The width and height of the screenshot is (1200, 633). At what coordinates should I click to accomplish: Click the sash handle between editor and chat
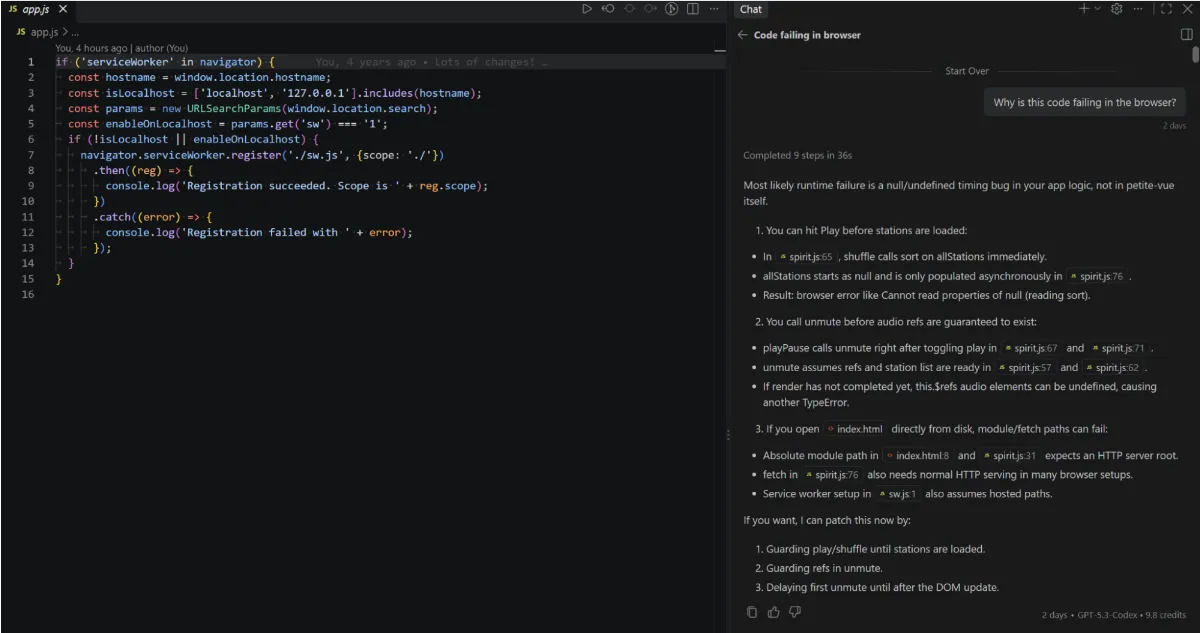(x=728, y=433)
